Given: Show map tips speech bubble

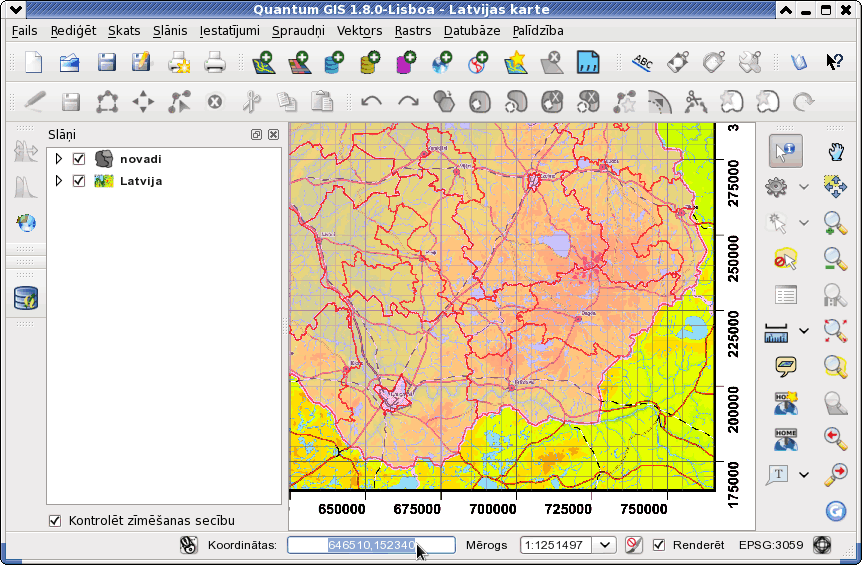Looking at the screenshot, I should click(785, 366).
